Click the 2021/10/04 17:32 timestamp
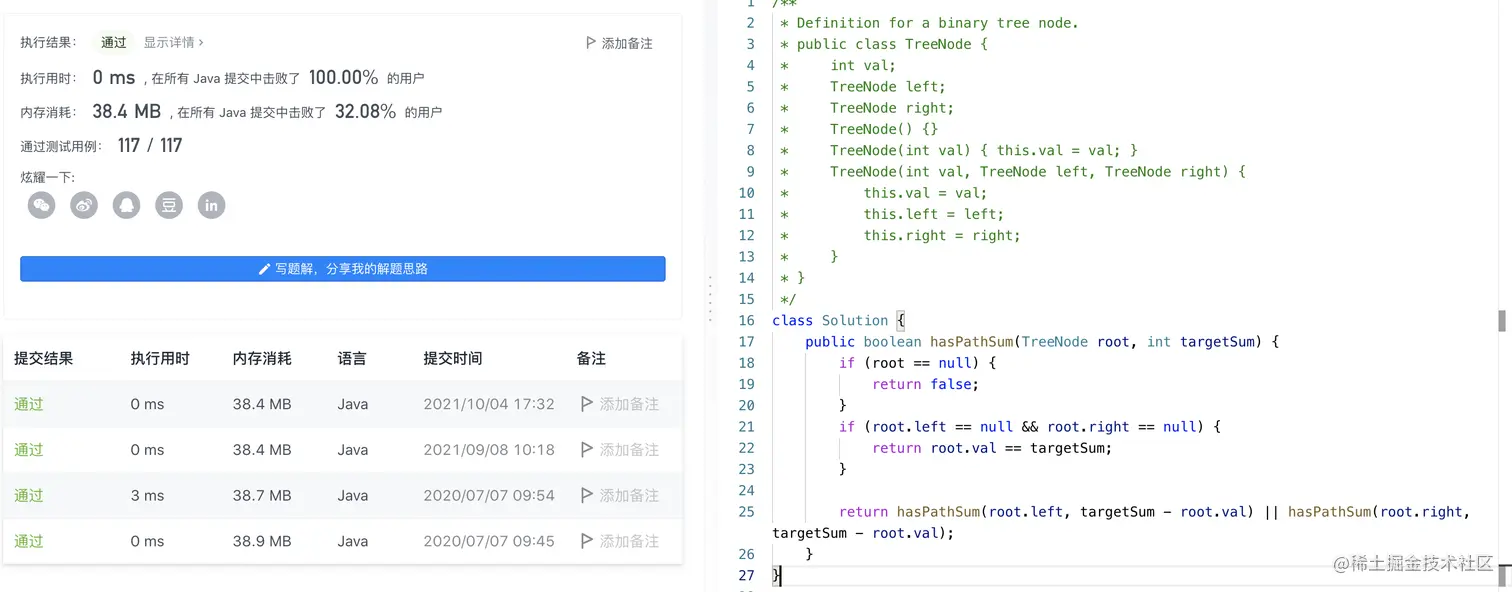The height and width of the screenshot is (592, 1512). [x=489, y=404]
